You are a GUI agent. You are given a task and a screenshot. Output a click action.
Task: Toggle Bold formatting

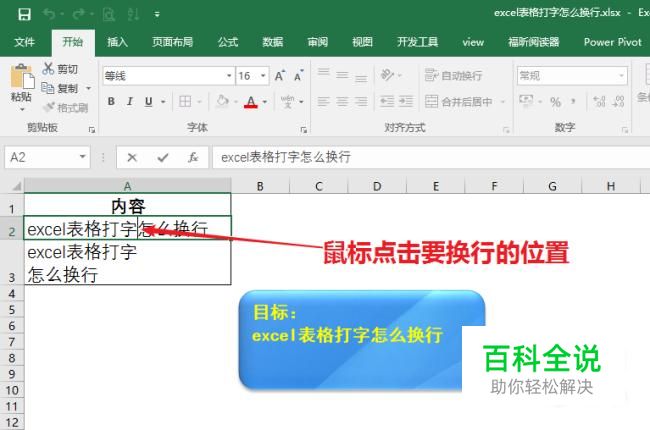[111, 101]
